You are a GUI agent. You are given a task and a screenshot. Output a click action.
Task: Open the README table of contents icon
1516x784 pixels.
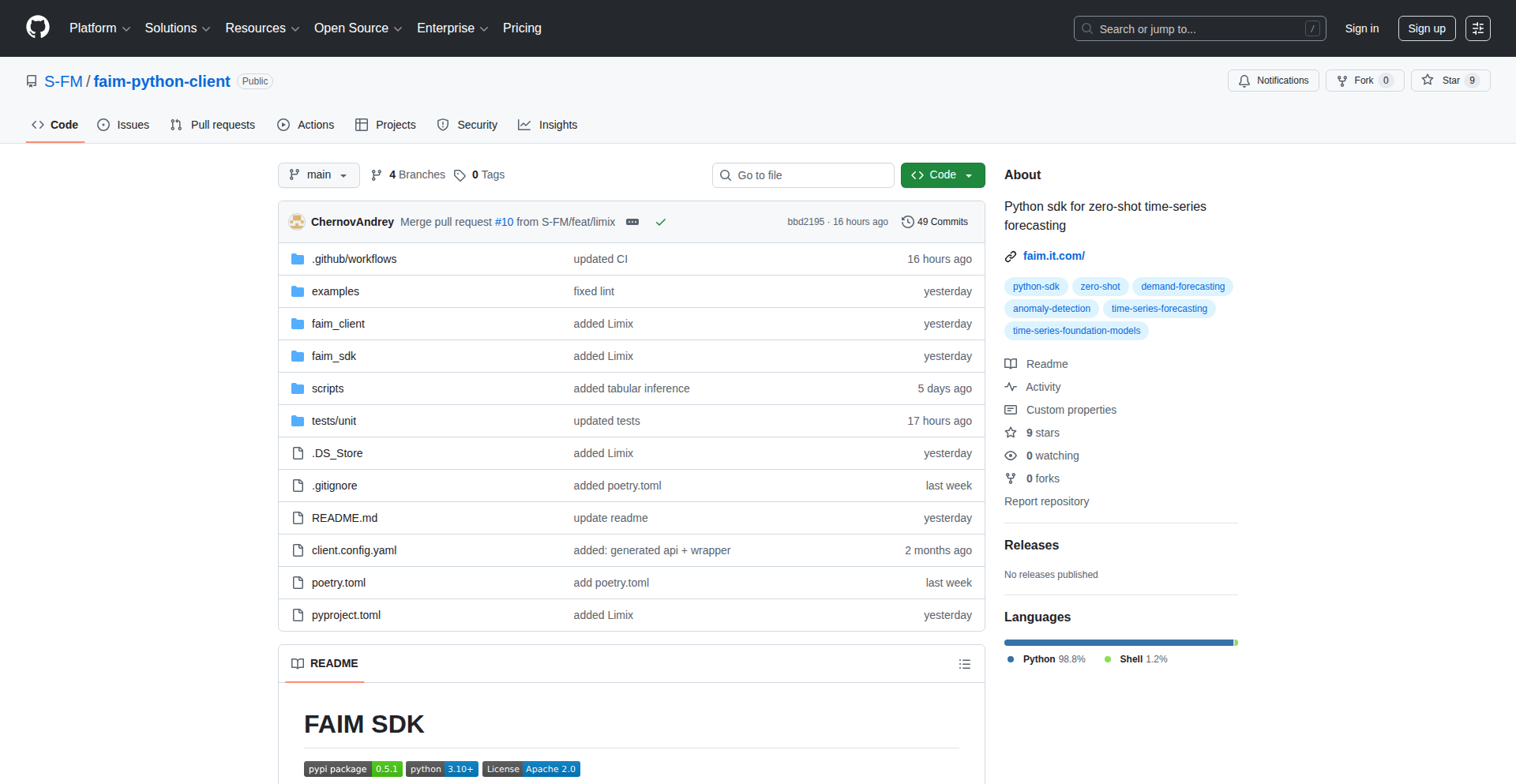[x=964, y=664]
